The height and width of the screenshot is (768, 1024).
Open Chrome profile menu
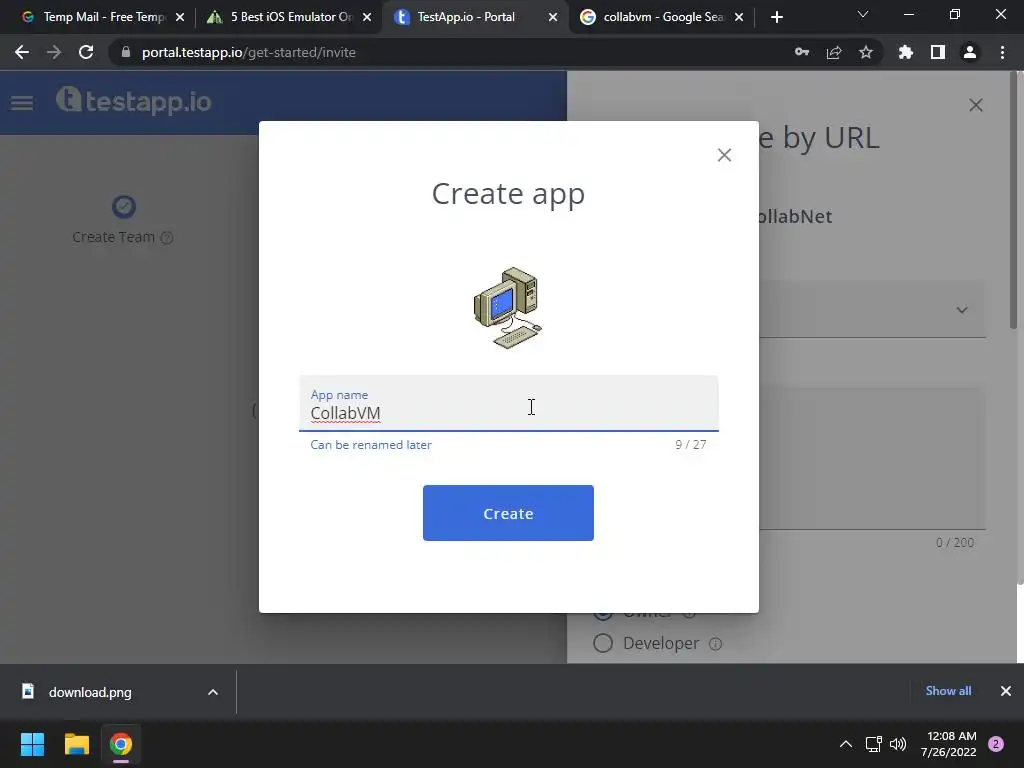click(970, 52)
